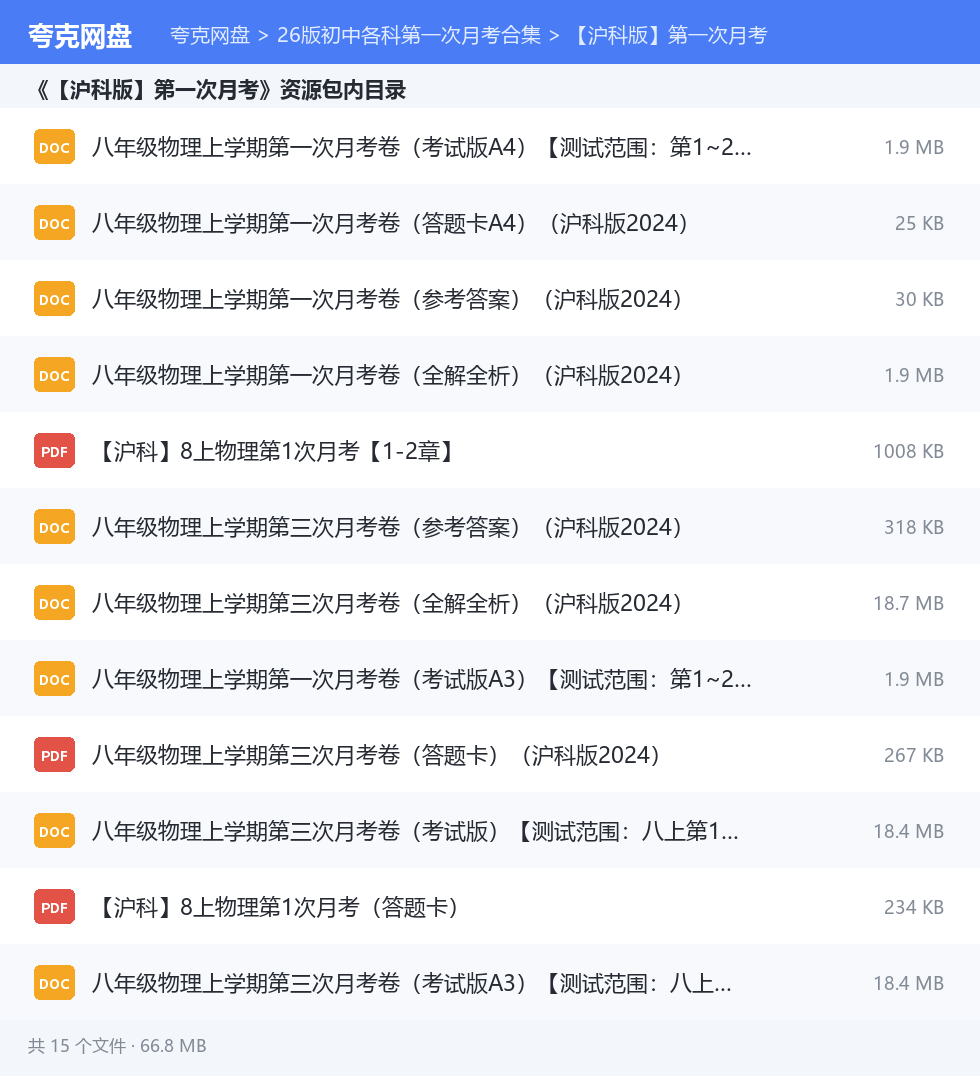Viewport: 980px width, 1076px height.
Task: Click DOC icon for 第一次月考卷（参考答案）
Action: (54, 299)
